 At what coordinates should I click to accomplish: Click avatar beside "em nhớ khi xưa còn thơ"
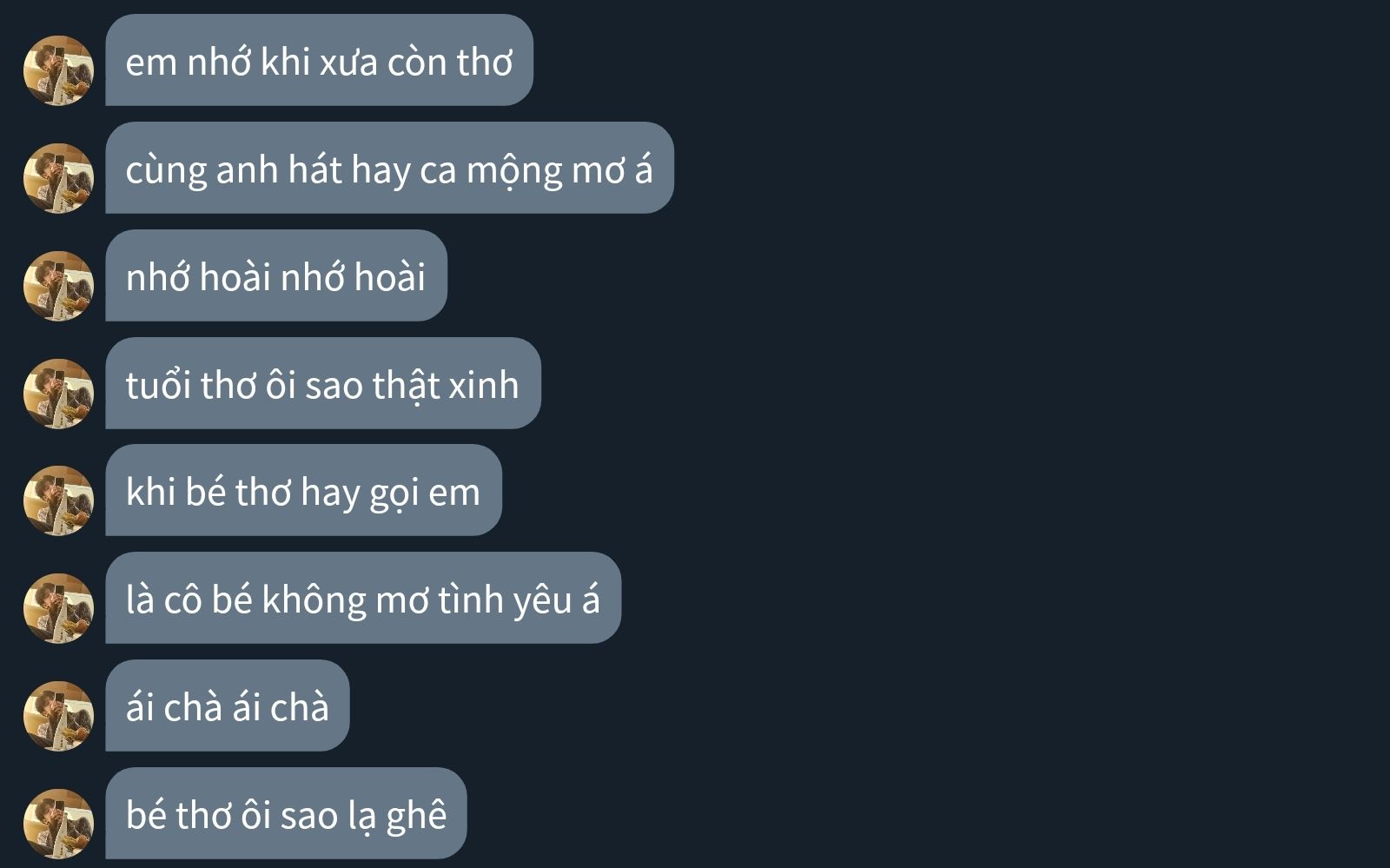pyautogui.click(x=58, y=70)
